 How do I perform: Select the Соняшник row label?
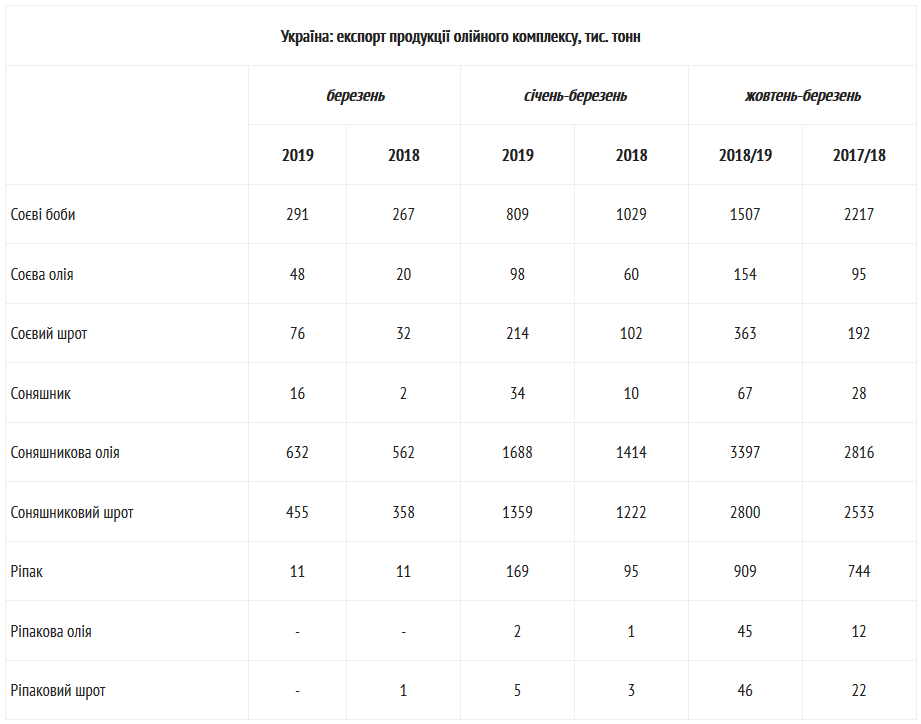tap(41, 393)
